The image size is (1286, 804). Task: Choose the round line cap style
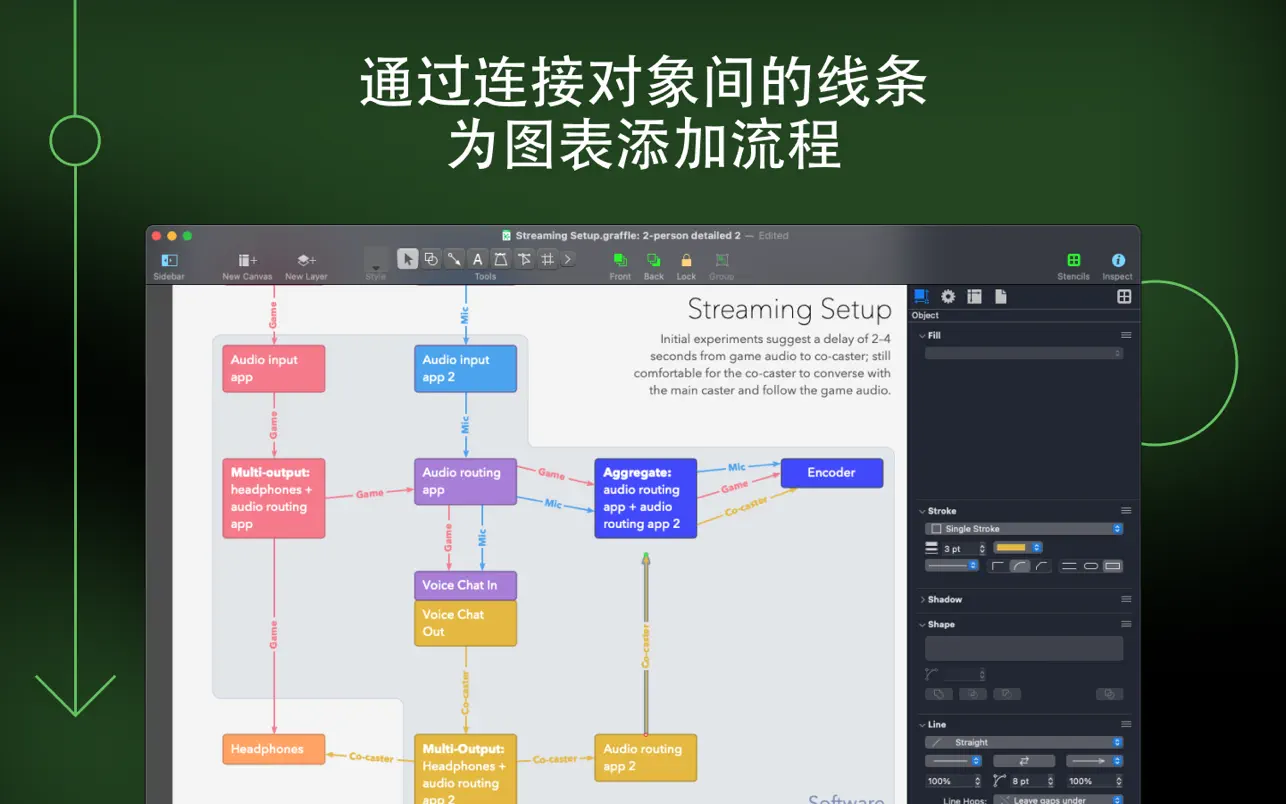[1091, 566]
